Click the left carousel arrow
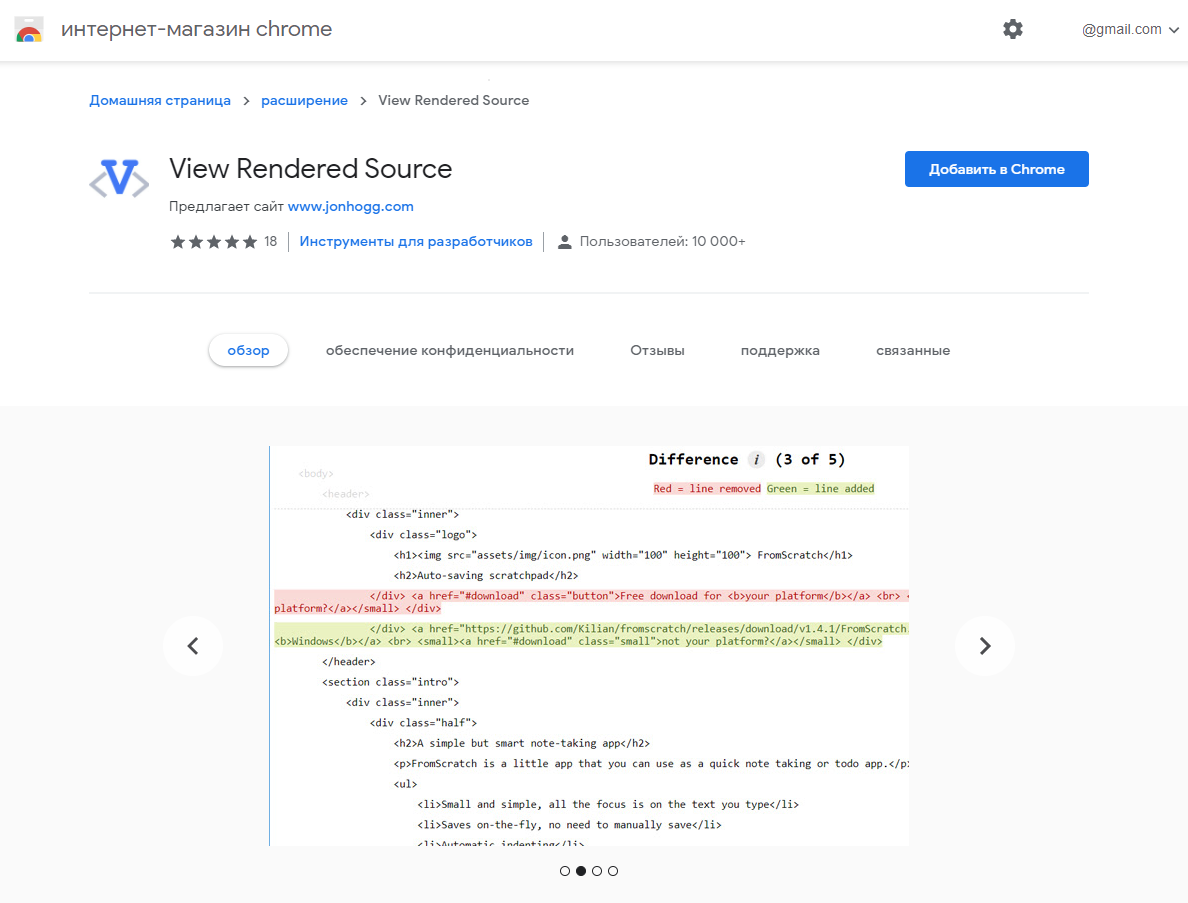The width and height of the screenshot is (1188, 903). [192, 646]
